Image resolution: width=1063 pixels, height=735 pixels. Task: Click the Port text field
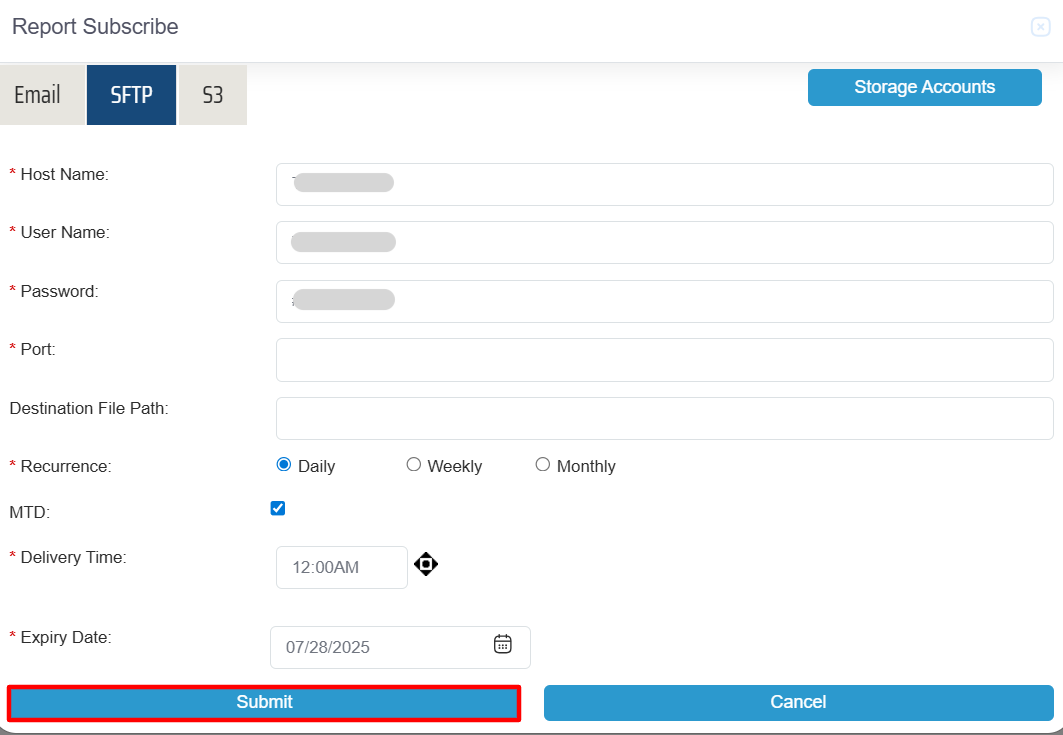coord(664,359)
